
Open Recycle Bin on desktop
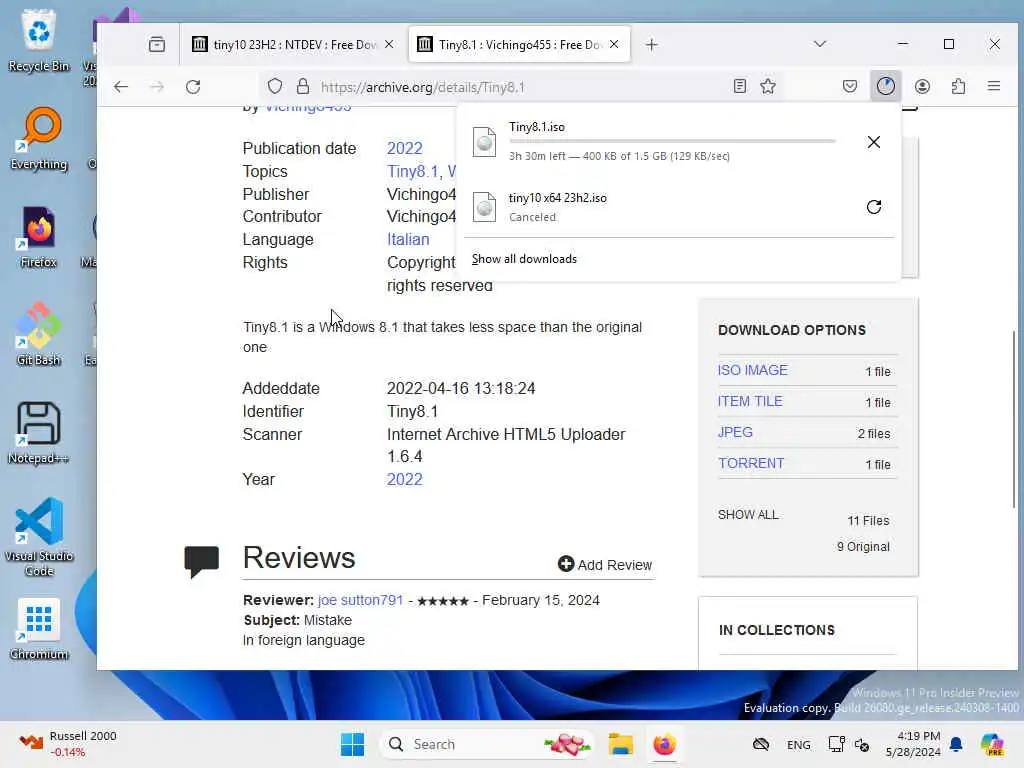click(x=39, y=40)
